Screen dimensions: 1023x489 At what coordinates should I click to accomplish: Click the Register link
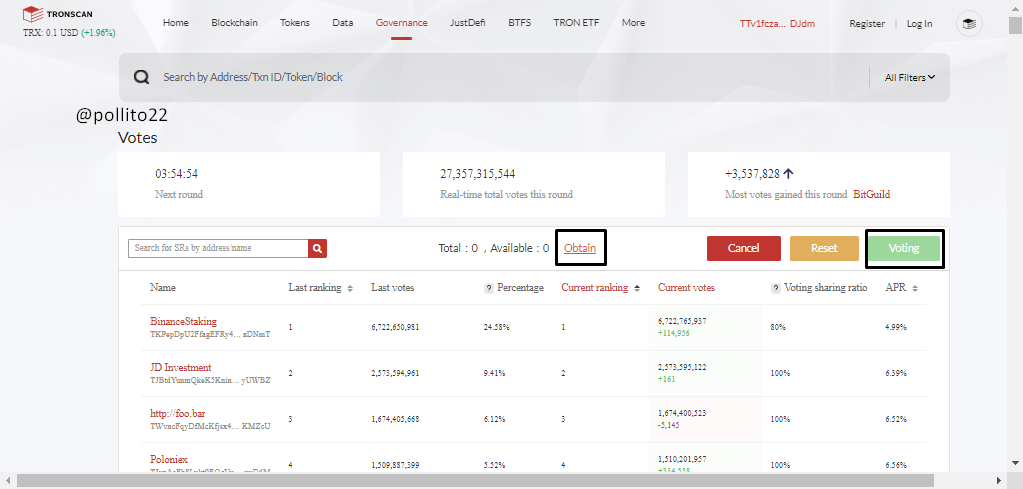pyautogui.click(x=867, y=24)
